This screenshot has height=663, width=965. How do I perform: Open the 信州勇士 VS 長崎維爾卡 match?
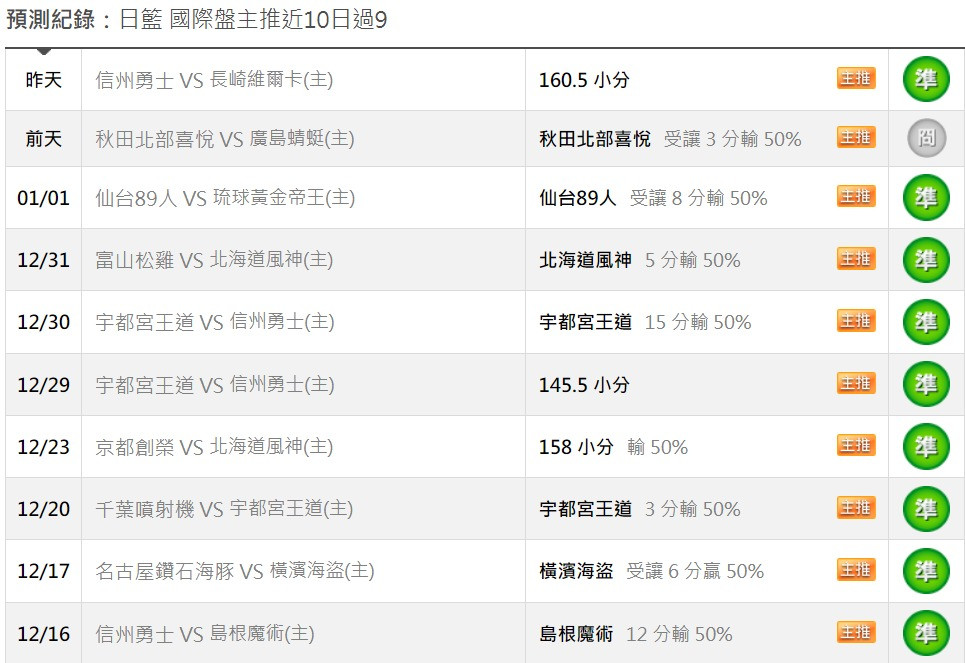coord(214,80)
